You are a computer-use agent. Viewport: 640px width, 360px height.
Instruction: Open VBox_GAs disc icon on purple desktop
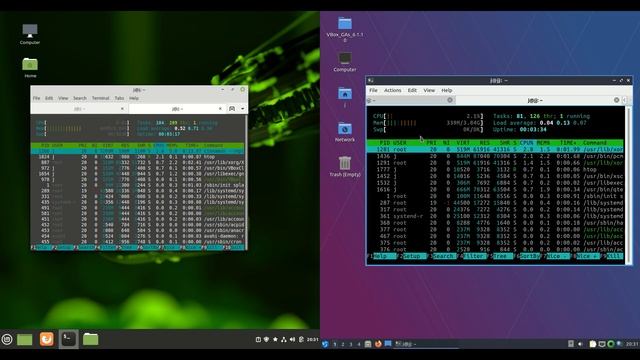tap(345, 29)
